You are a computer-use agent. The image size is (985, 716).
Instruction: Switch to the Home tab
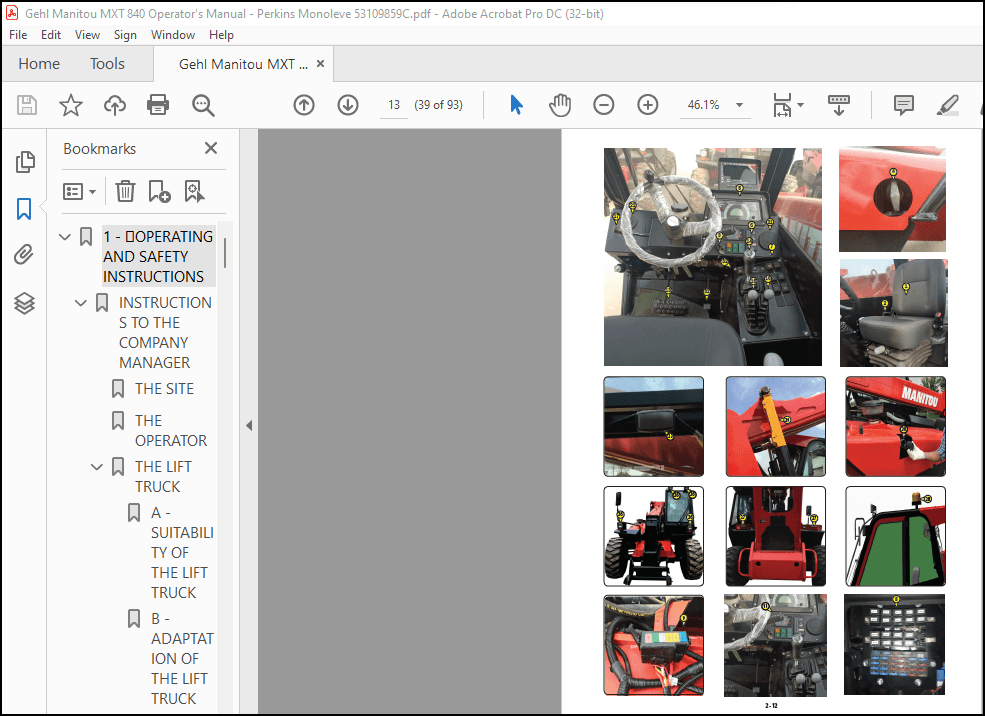39,63
